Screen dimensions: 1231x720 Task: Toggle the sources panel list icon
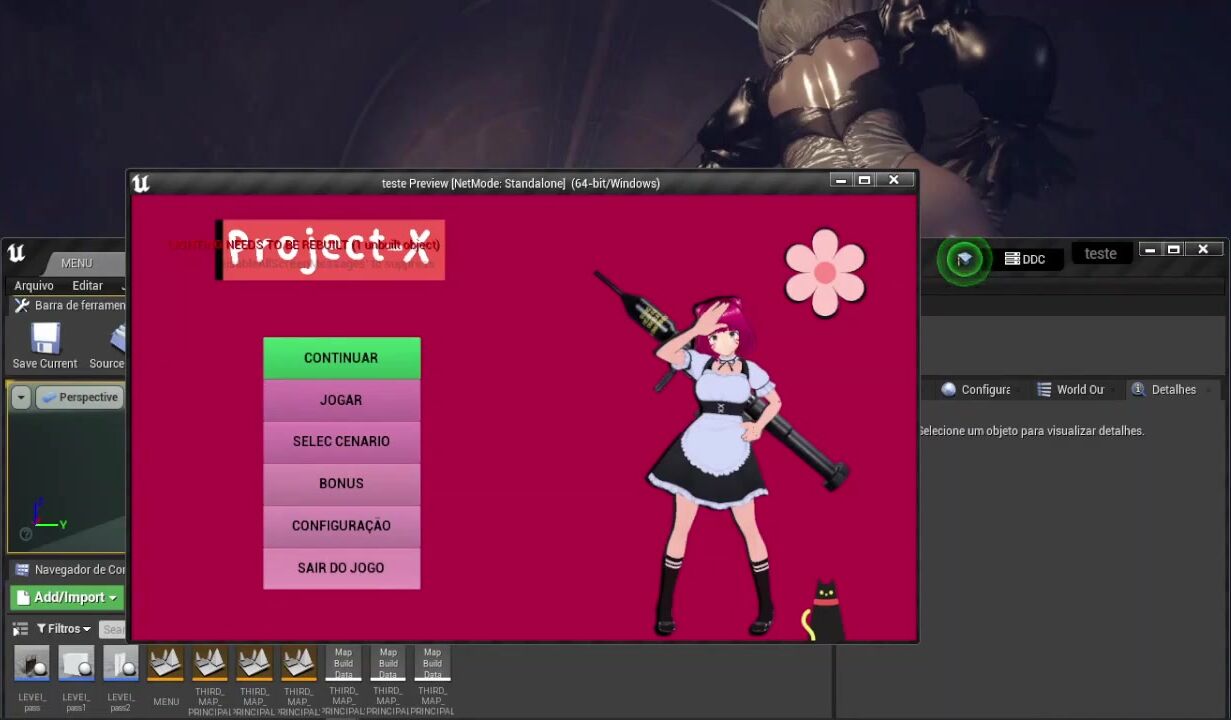point(20,629)
